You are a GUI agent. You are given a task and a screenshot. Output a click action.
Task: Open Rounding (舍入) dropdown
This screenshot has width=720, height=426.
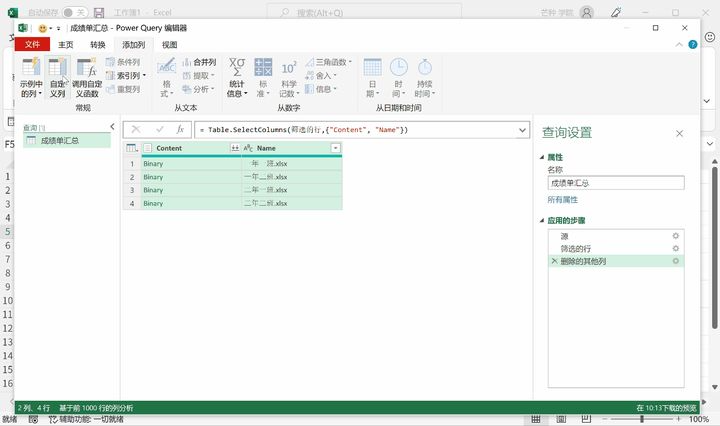click(x=321, y=75)
